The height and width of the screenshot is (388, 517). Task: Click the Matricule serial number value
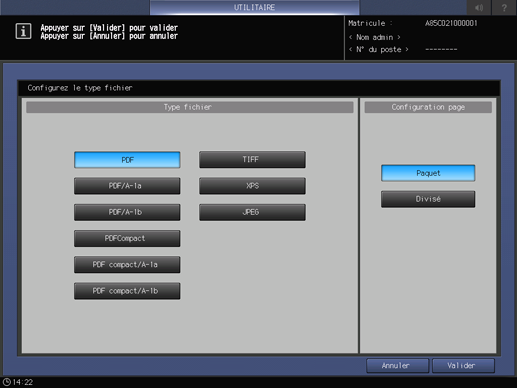tap(451, 23)
